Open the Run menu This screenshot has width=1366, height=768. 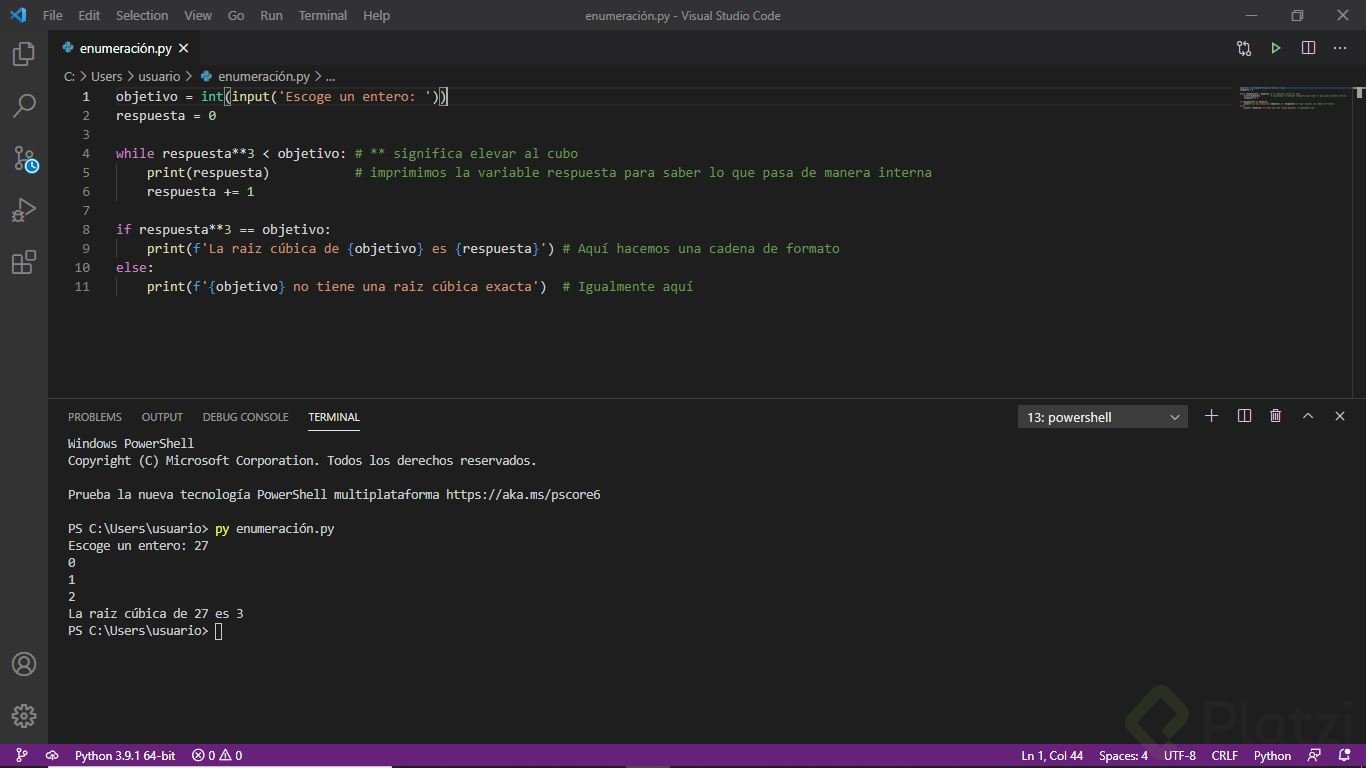(271, 15)
